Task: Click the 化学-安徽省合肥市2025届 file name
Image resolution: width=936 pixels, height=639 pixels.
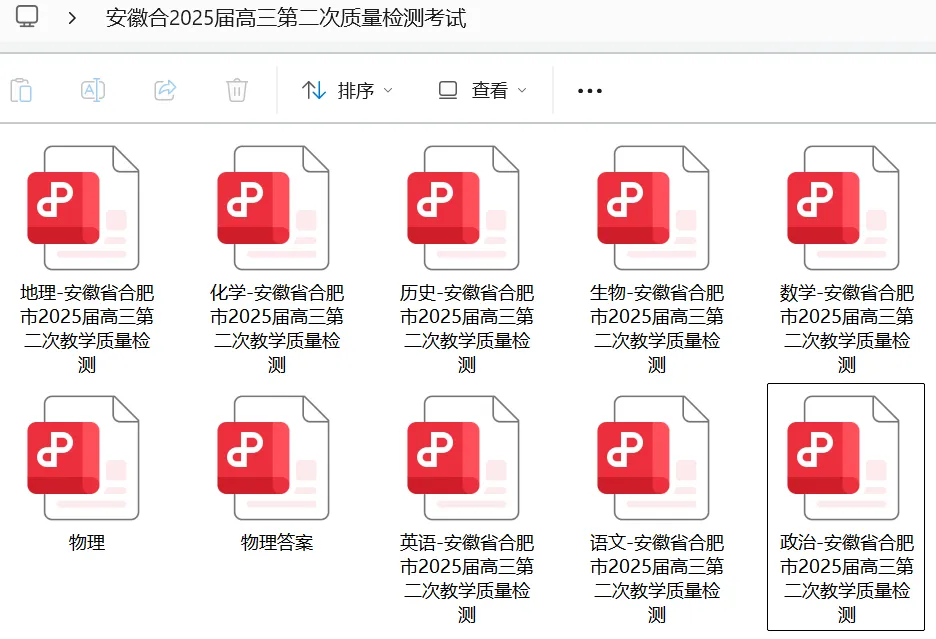Action: tap(277, 328)
